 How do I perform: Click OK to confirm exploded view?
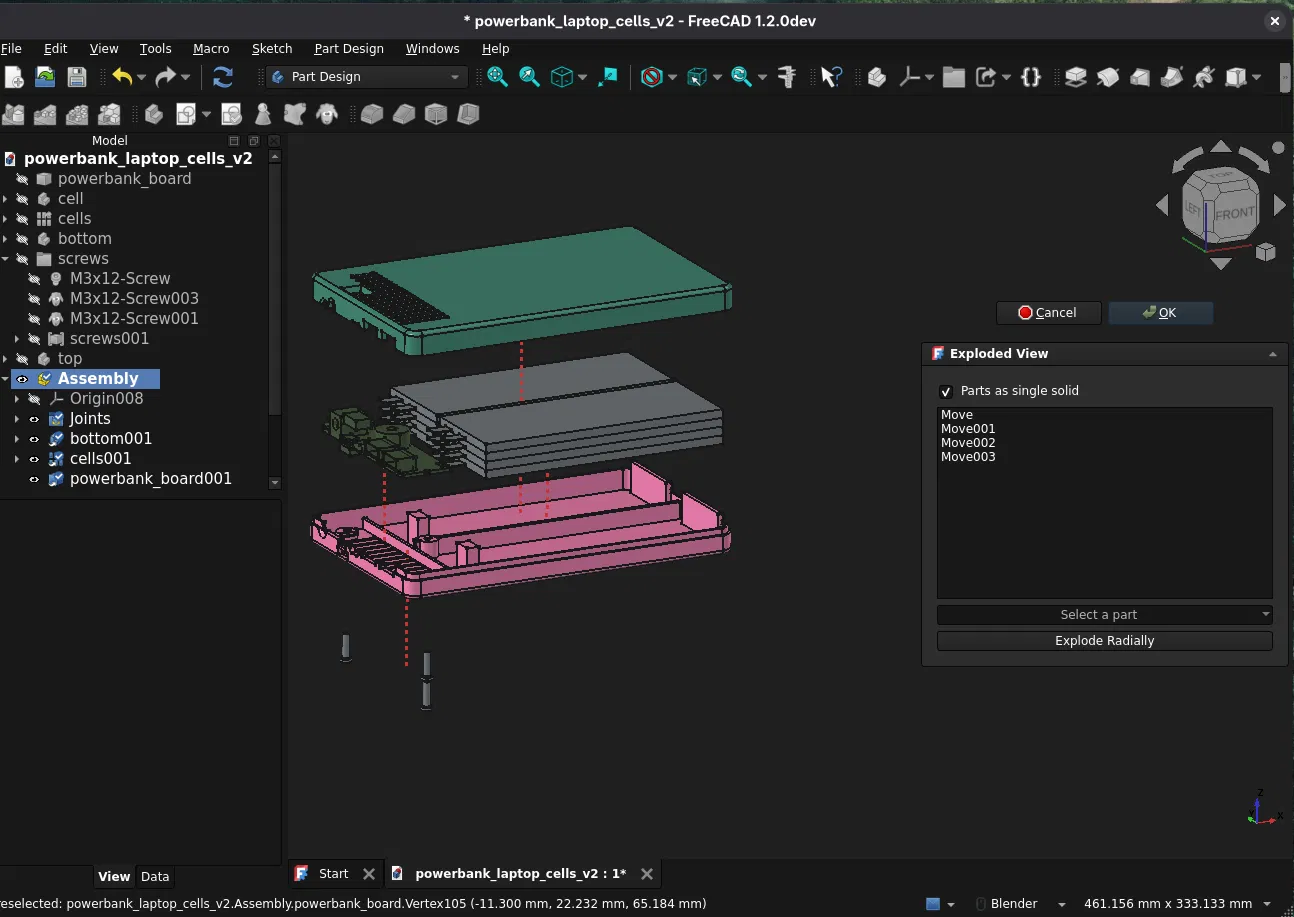coord(1160,313)
